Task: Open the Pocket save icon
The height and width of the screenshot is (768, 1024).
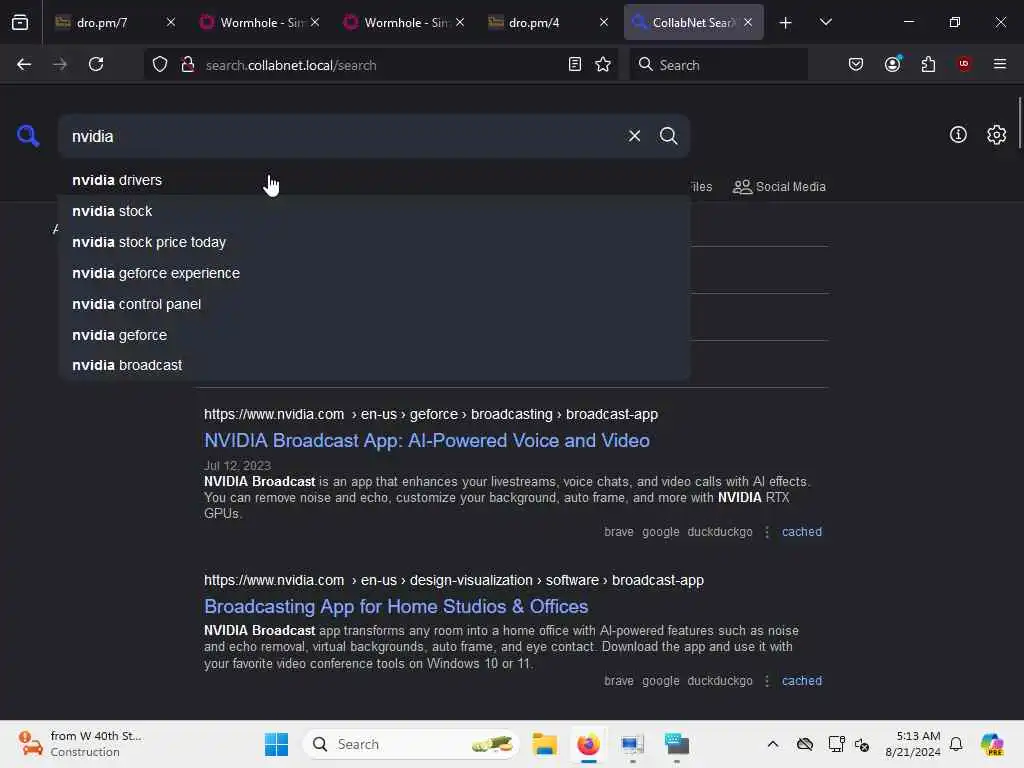Action: 856,65
